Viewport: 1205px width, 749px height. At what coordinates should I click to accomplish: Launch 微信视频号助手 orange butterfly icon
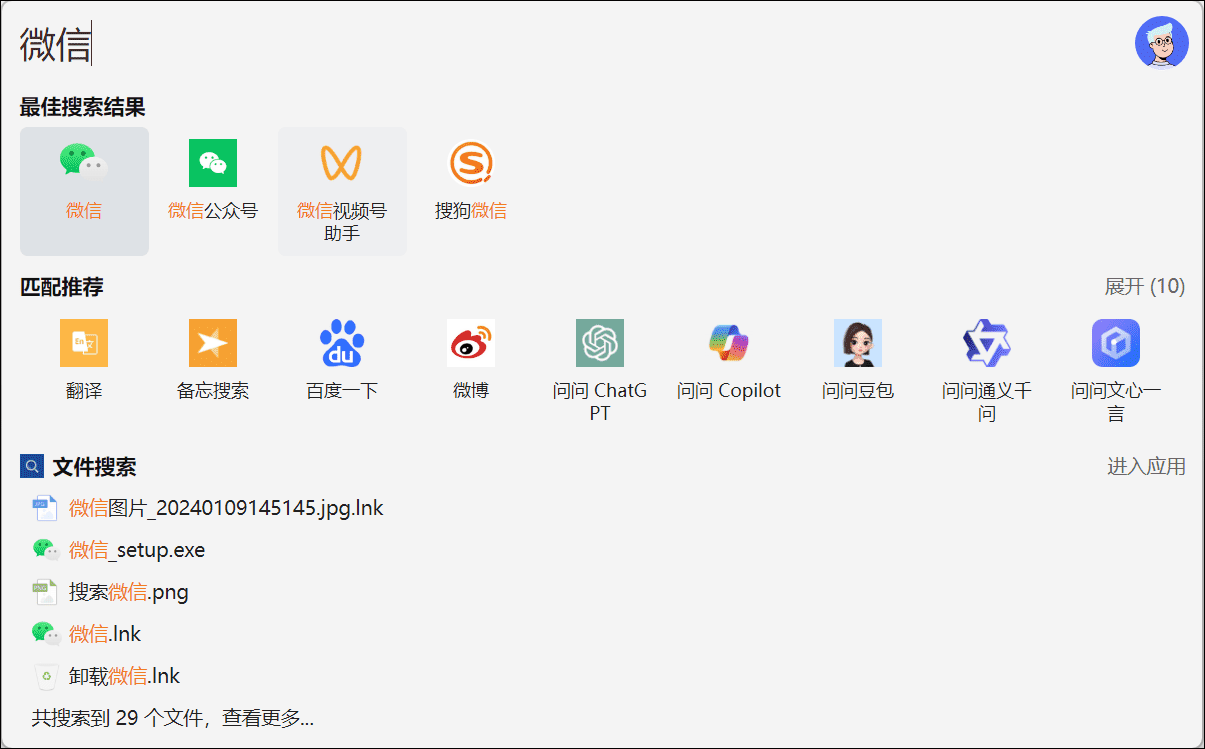coord(341,163)
